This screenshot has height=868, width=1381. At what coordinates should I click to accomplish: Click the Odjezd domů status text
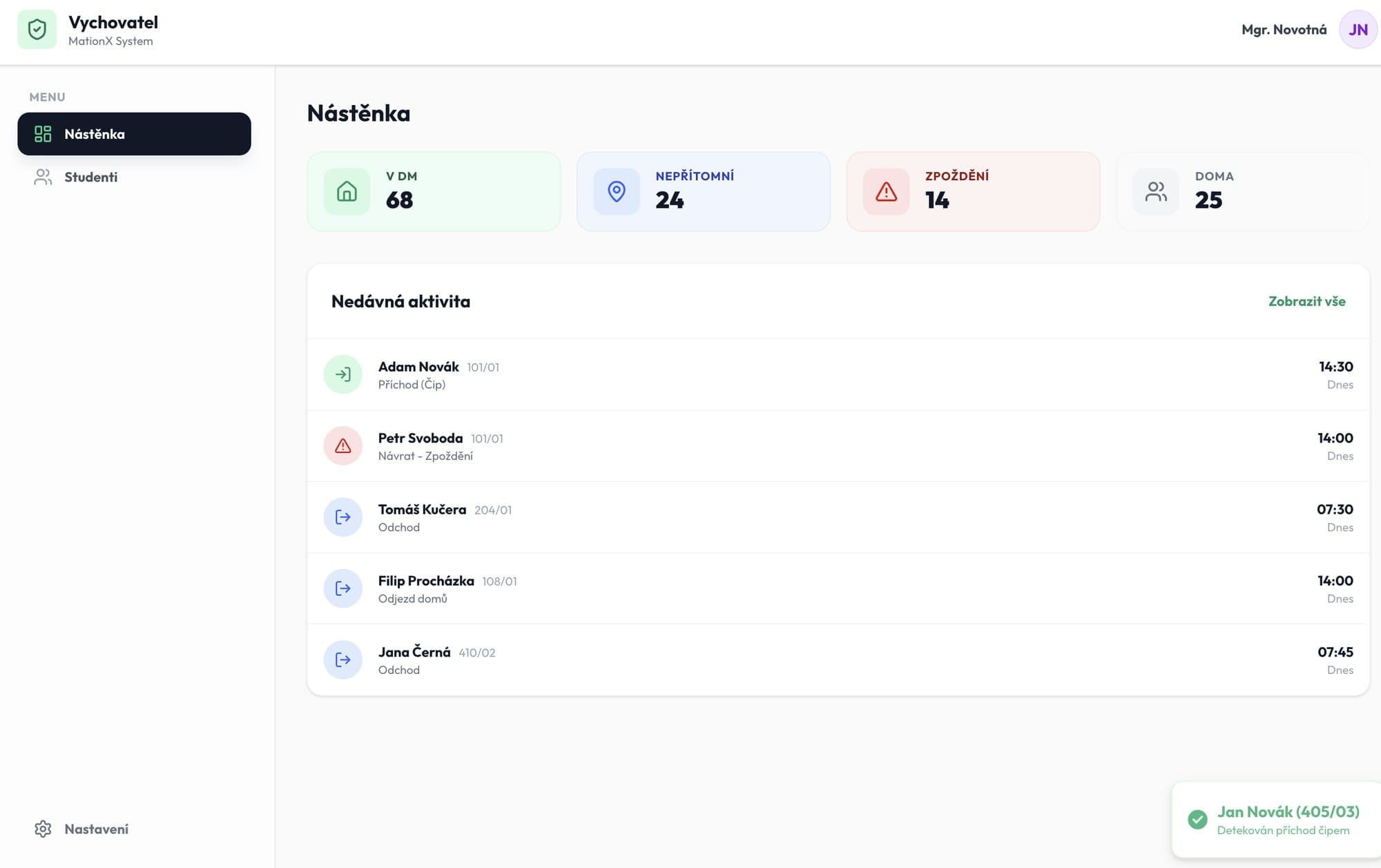[413, 599]
